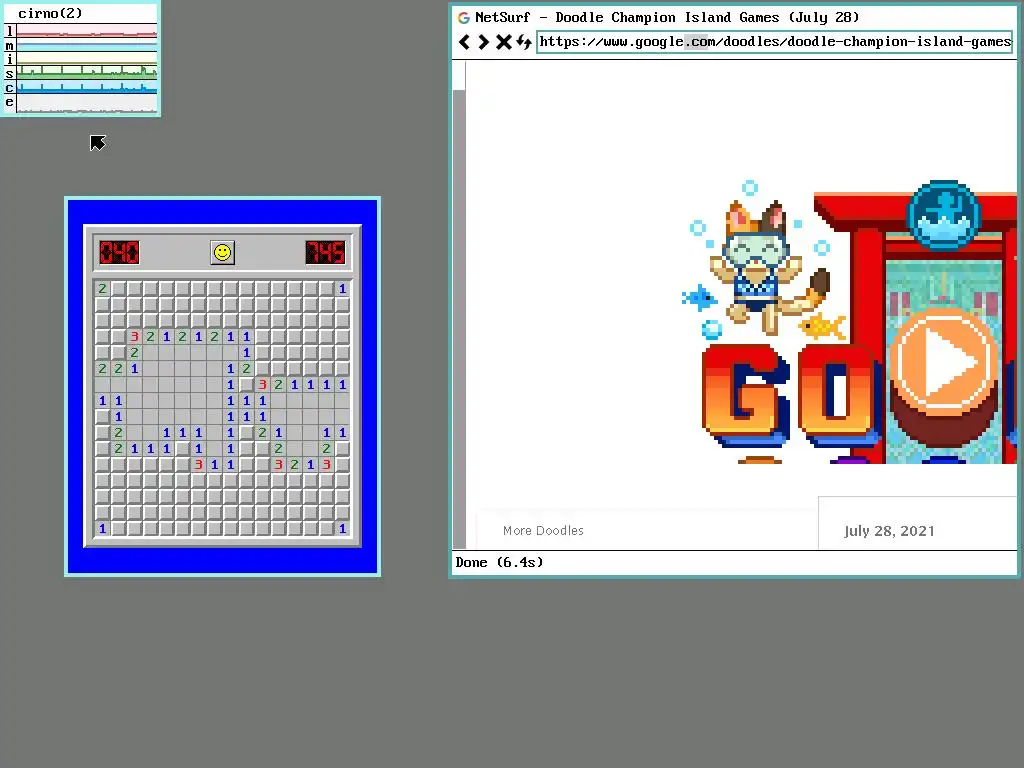The height and width of the screenshot is (768, 1024).
Task: Click the Minesweeper mine counter display
Action: [x=120, y=253]
